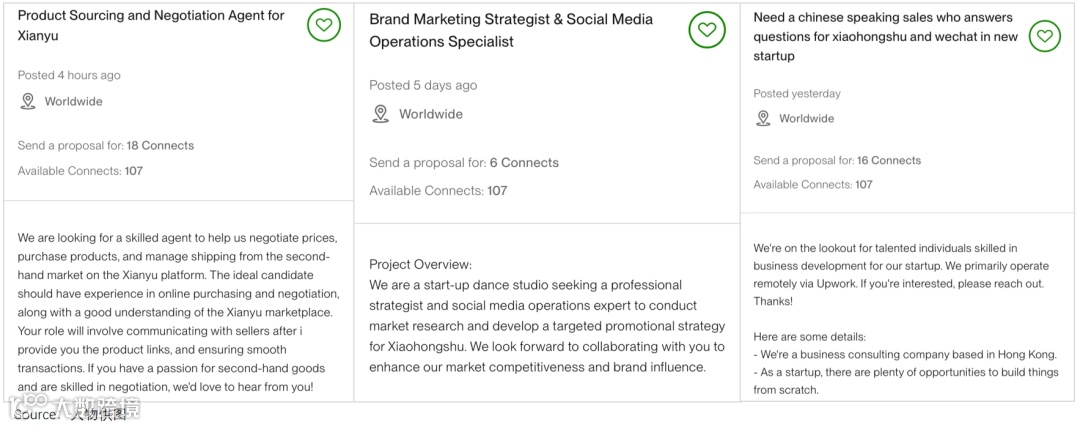
Task: Click location pin in Brand Marketing card
Action: 380,114
